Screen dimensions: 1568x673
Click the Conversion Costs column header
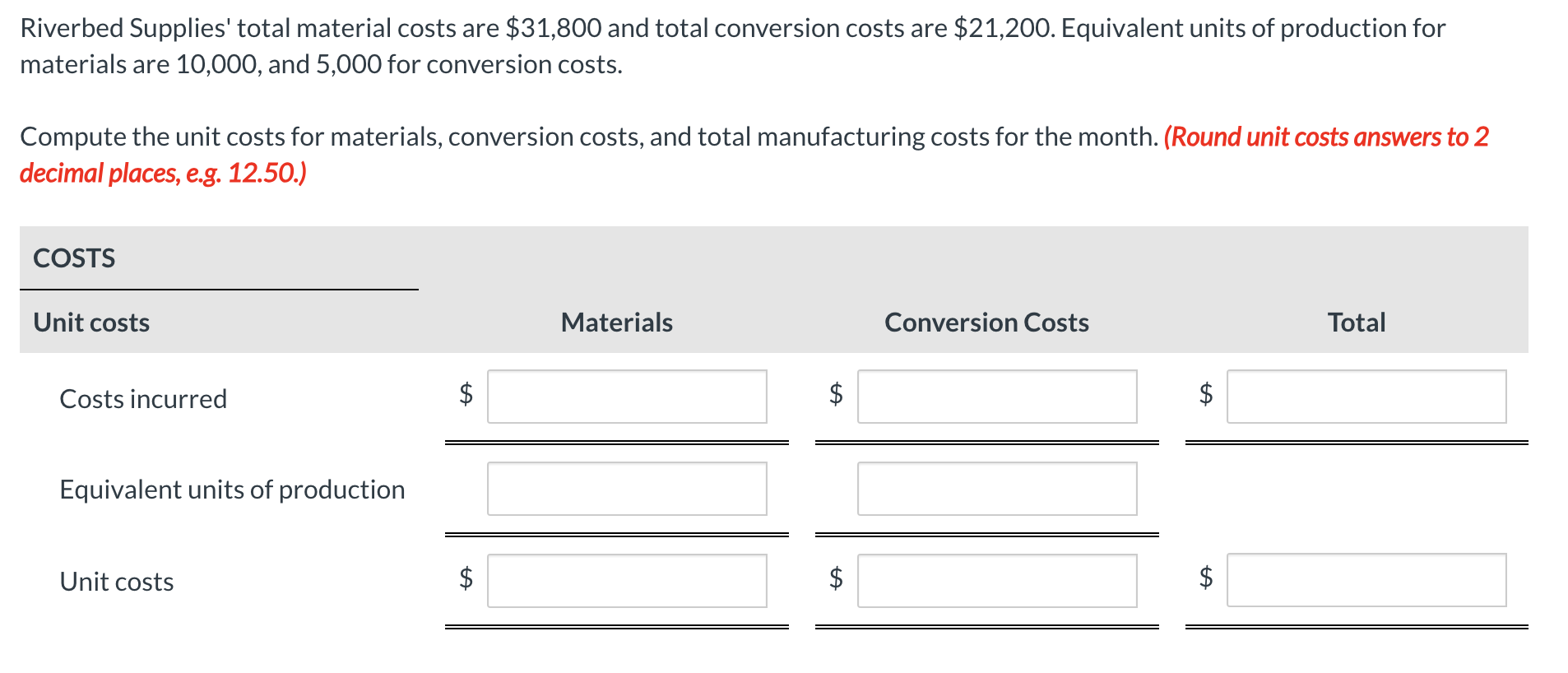point(986,323)
